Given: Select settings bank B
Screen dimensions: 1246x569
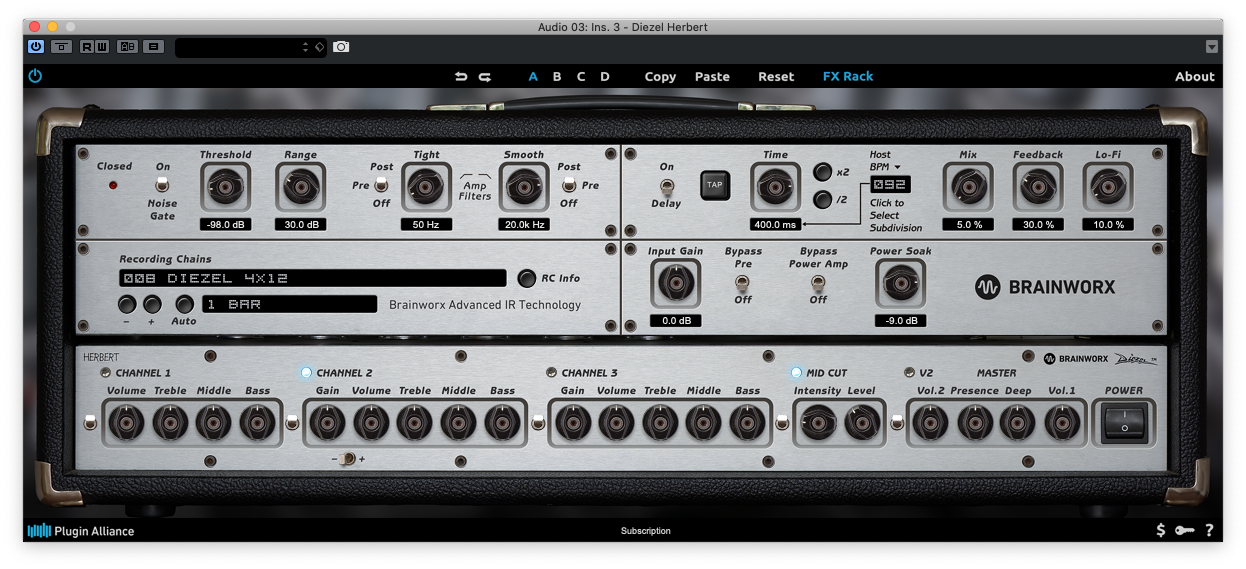Looking at the screenshot, I should click(557, 76).
